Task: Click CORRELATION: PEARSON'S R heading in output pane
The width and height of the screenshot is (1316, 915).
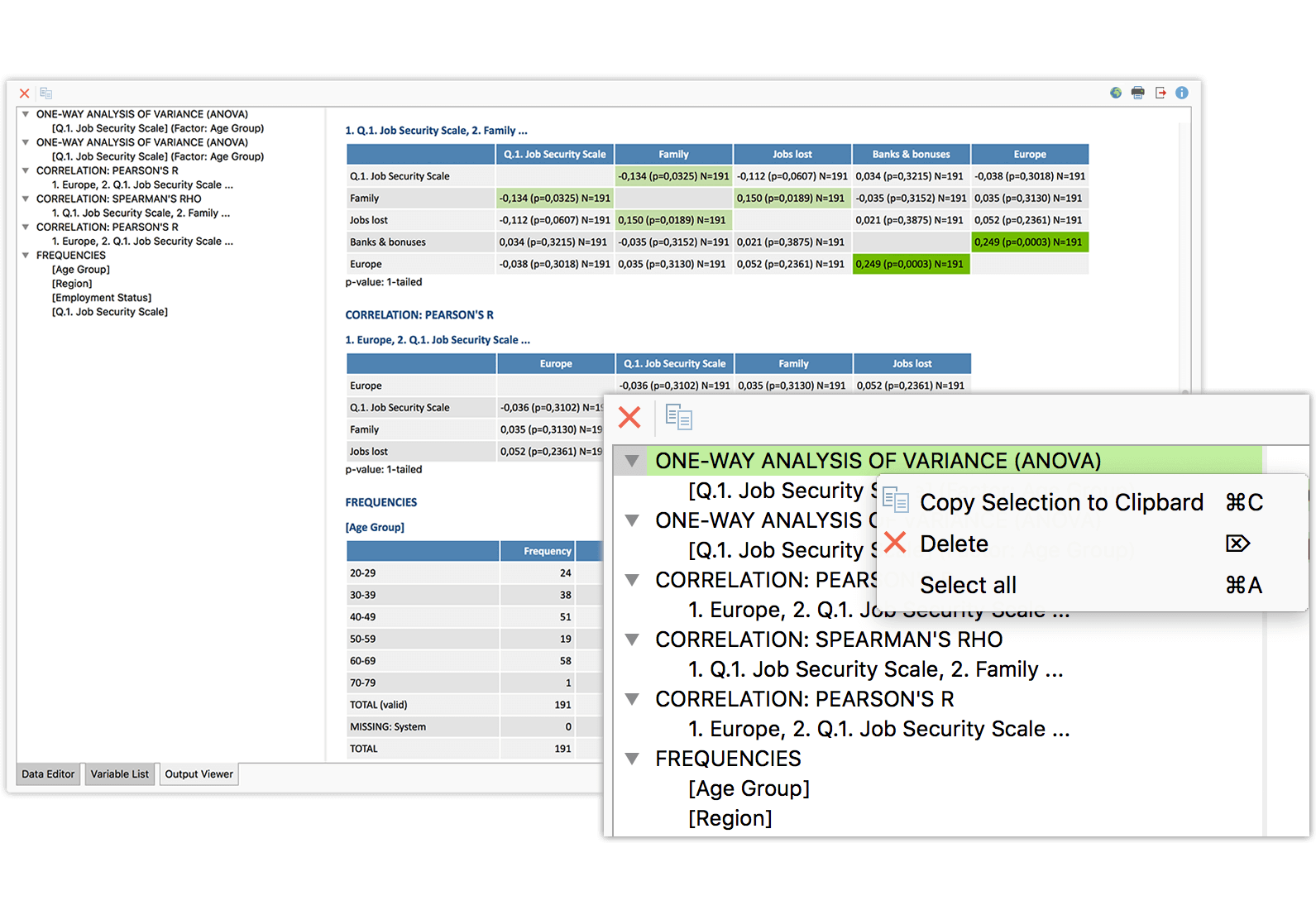Action: tap(419, 315)
